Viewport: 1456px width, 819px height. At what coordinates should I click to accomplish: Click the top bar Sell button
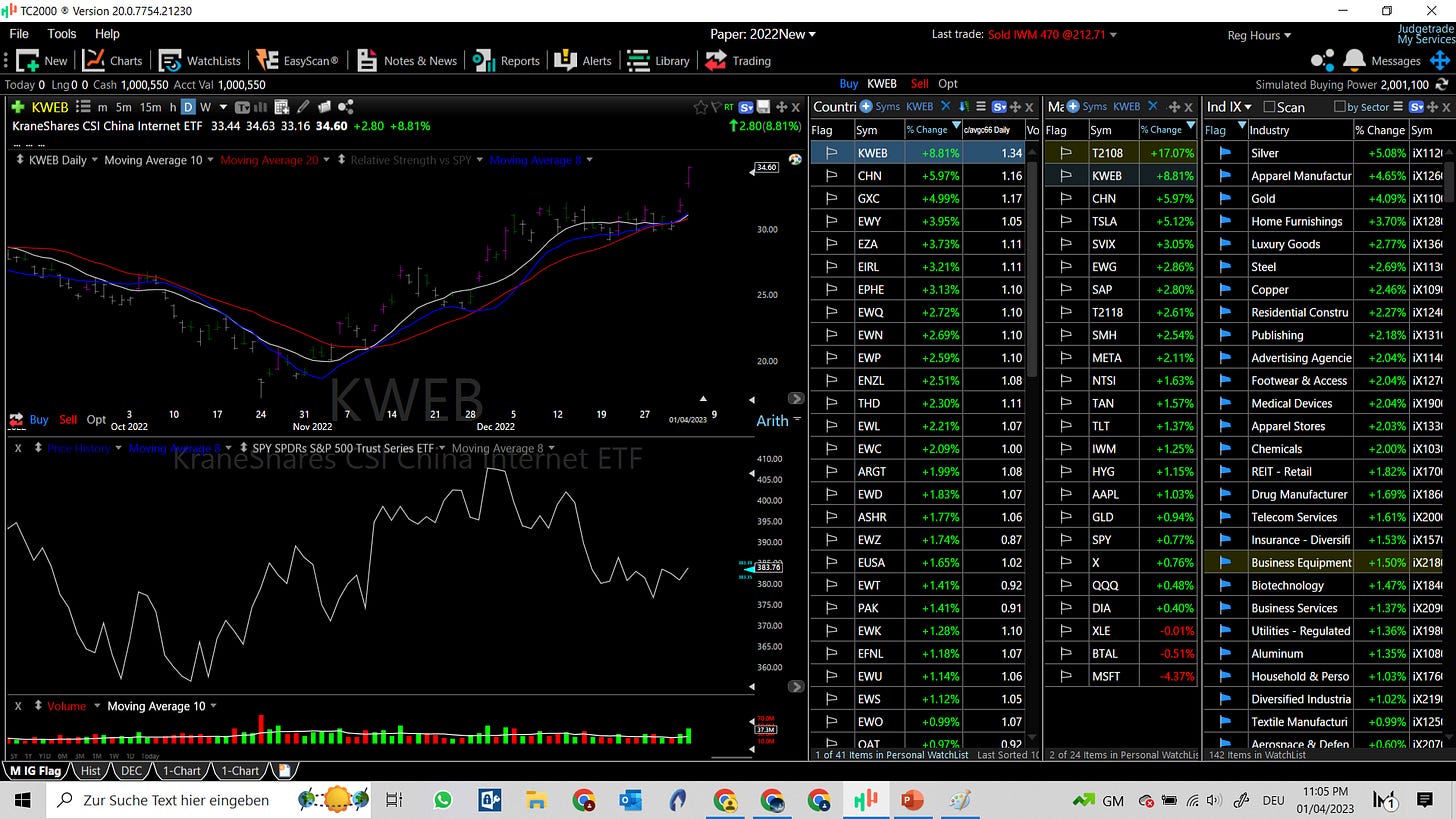point(919,84)
